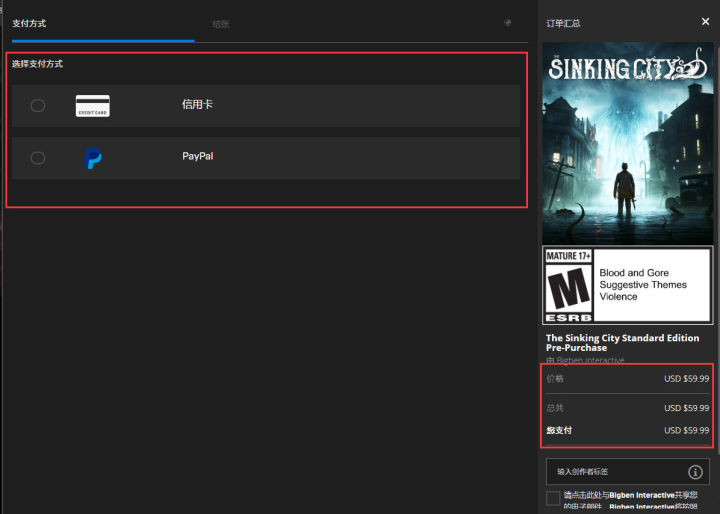Click the 您支付 USD $59.99 amount
The image size is (720, 514).
coord(686,431)
